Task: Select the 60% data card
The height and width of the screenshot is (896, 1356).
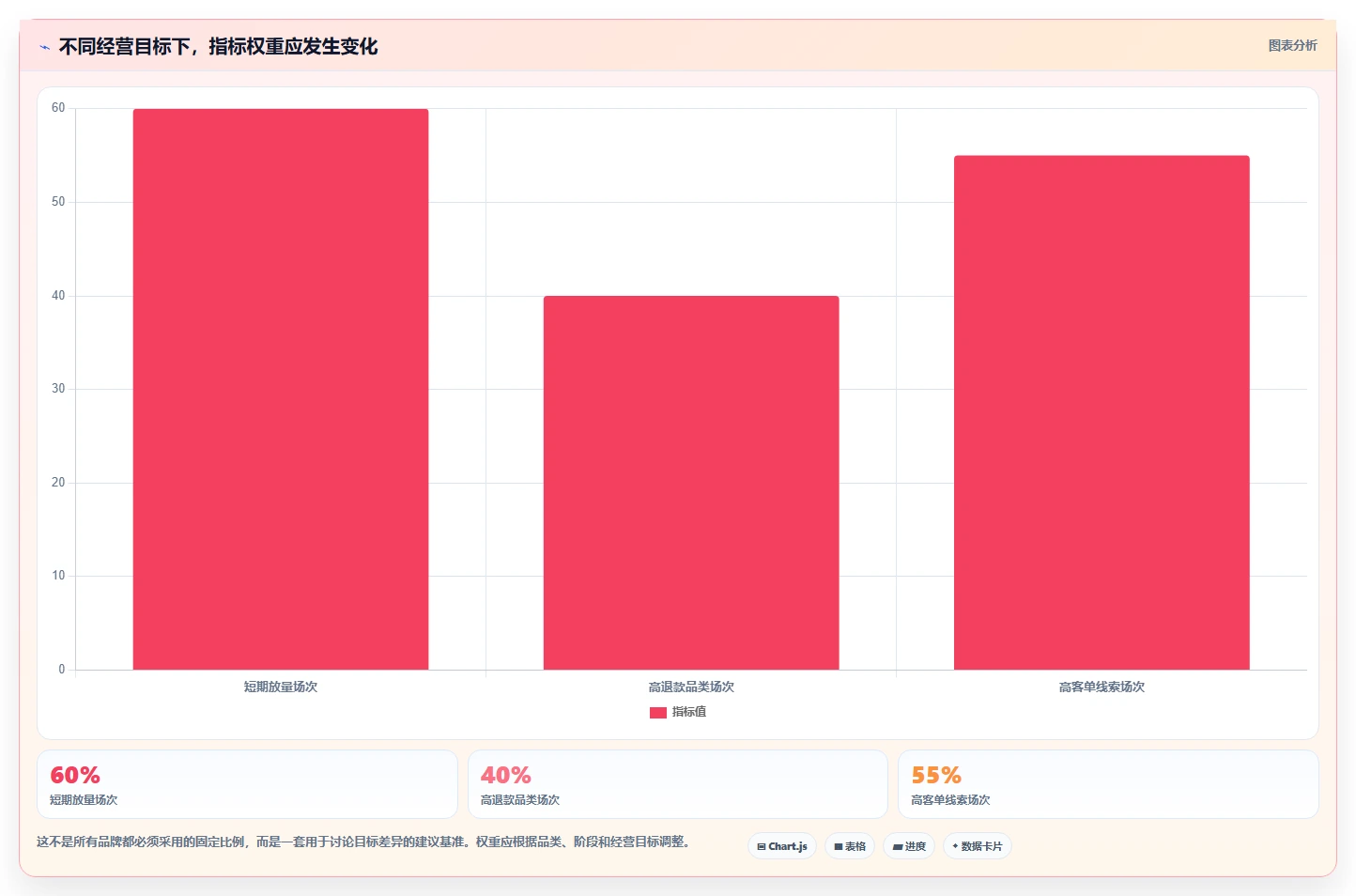Action: point(247,784)
